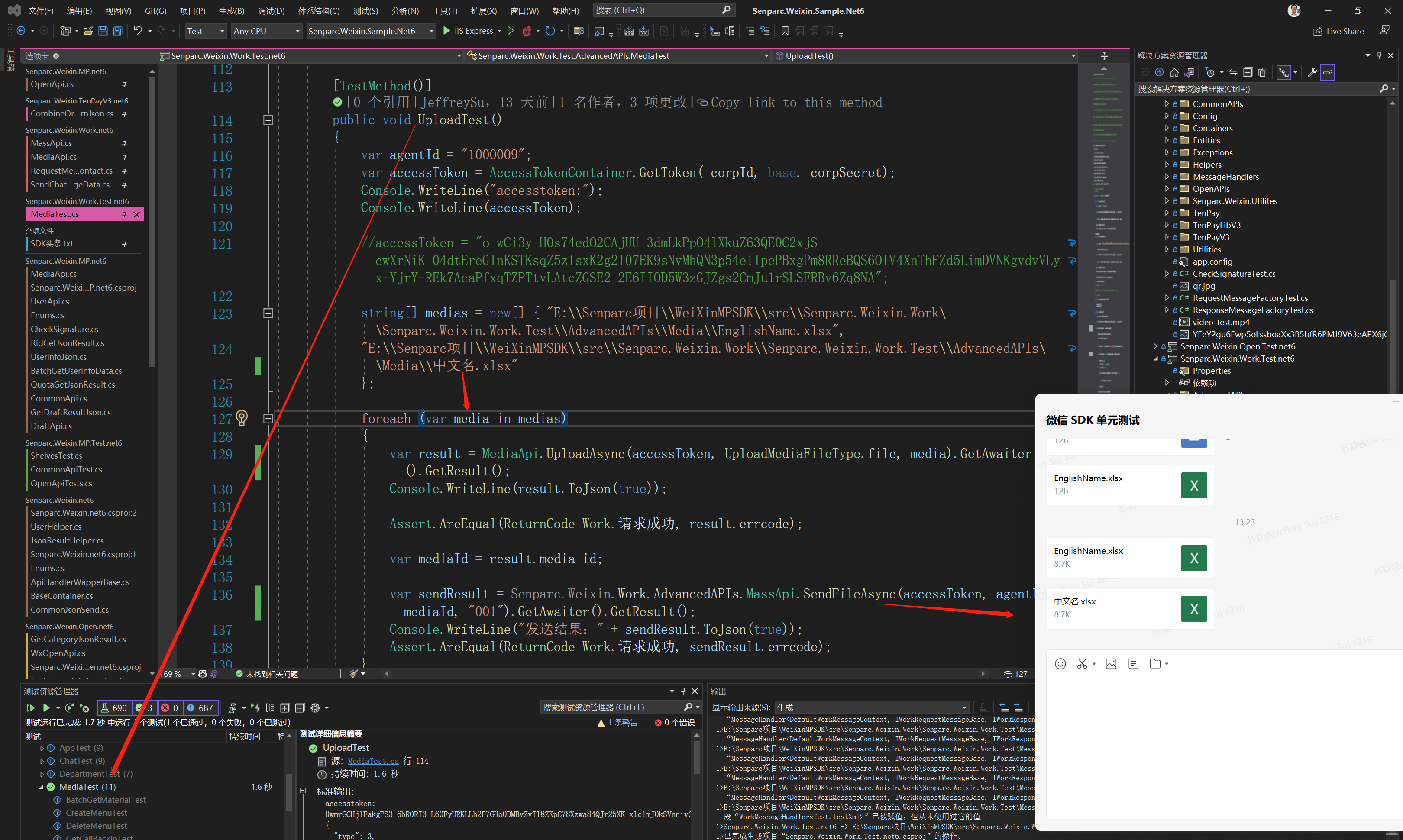Open MediaTest.cs link in test details summary
Viewport: 1403px width, 840px height.
coord(372,761)
